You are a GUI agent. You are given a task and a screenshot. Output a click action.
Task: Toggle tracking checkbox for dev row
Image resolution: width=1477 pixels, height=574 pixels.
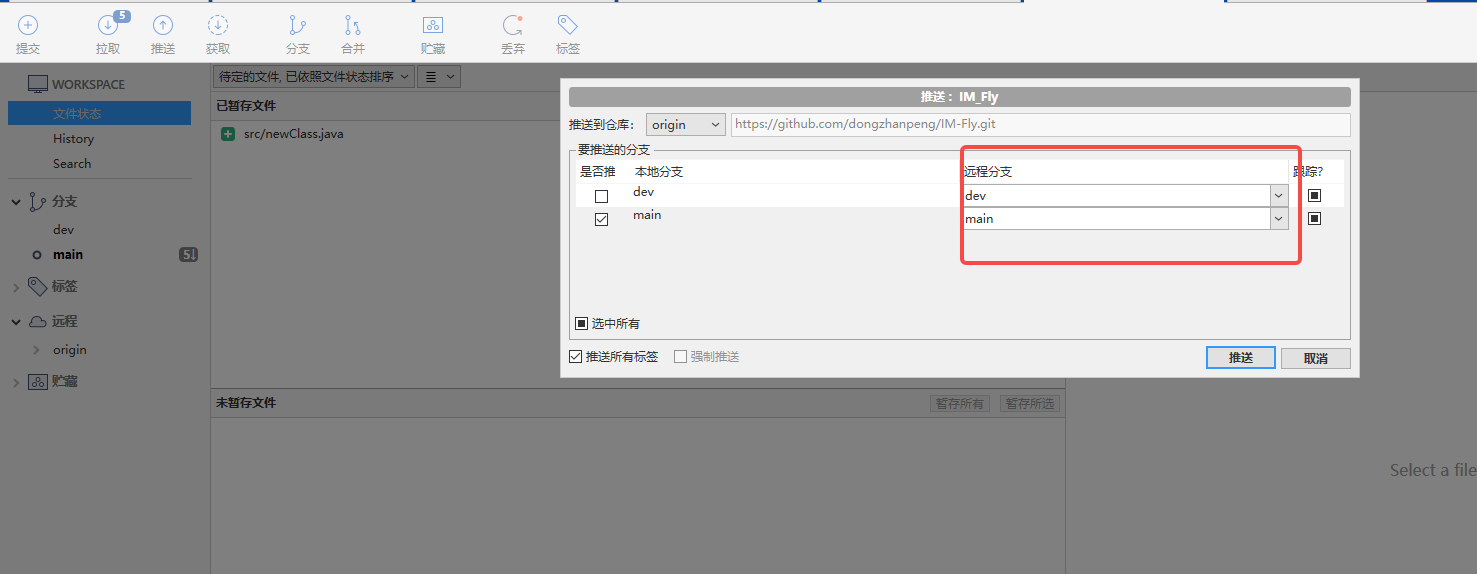tap(1314, 195)
